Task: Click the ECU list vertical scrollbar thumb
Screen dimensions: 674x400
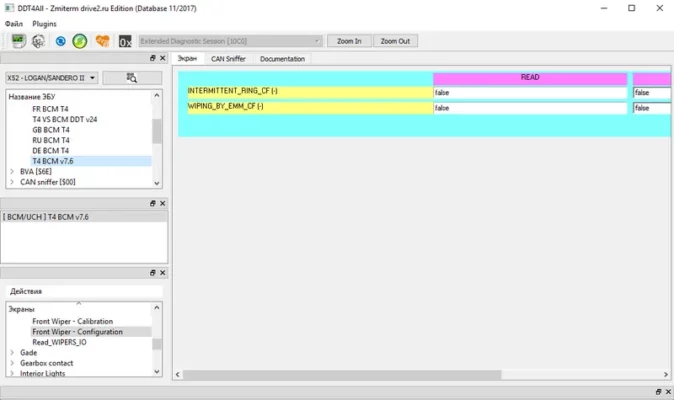Action: (x=157, y=131)
